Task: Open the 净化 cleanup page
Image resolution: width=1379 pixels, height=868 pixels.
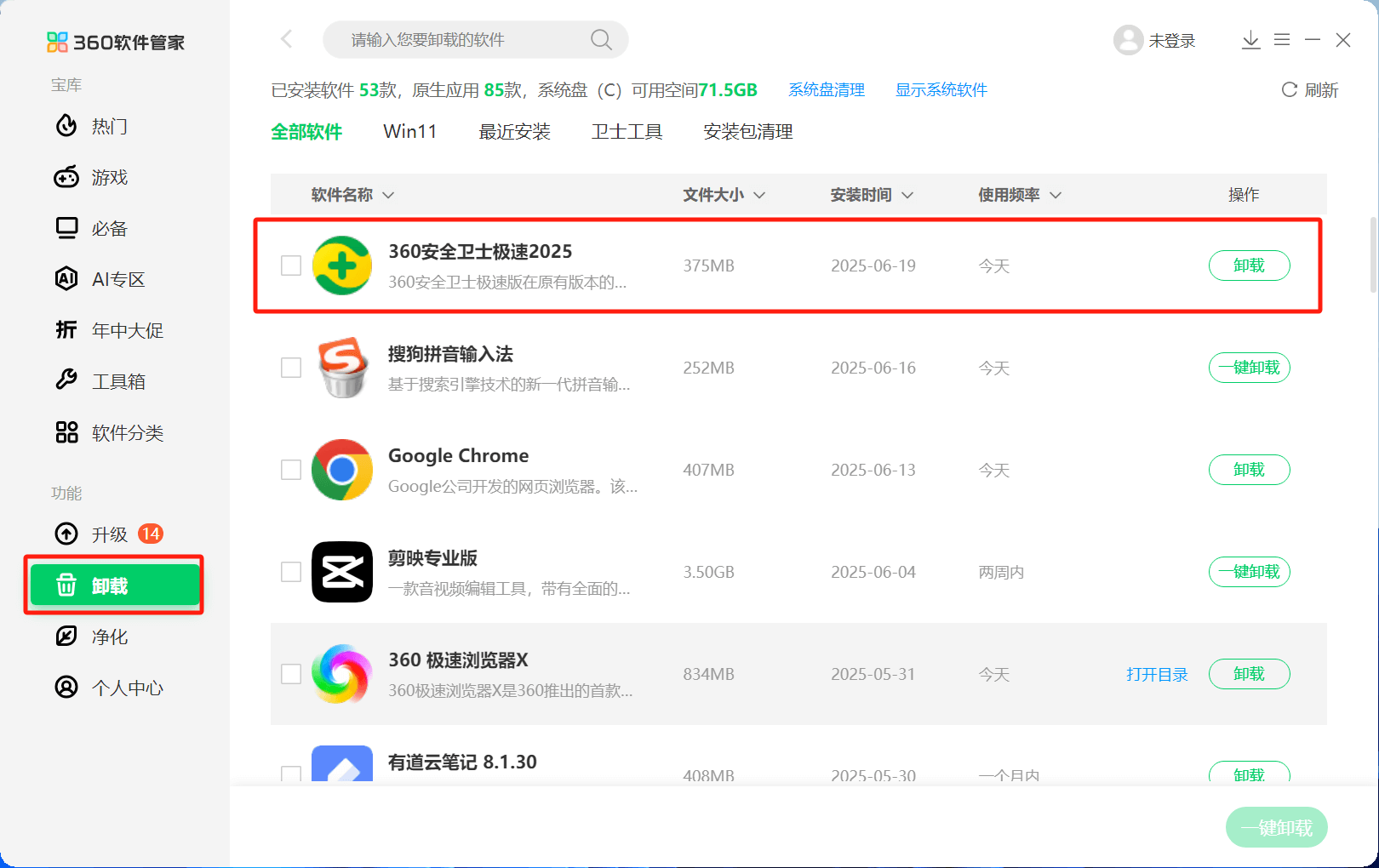Action: 91,637
